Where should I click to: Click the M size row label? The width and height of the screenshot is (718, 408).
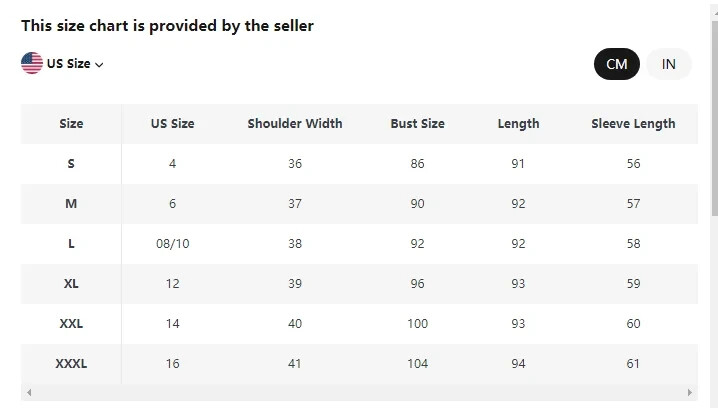click(x=71, y=203)
